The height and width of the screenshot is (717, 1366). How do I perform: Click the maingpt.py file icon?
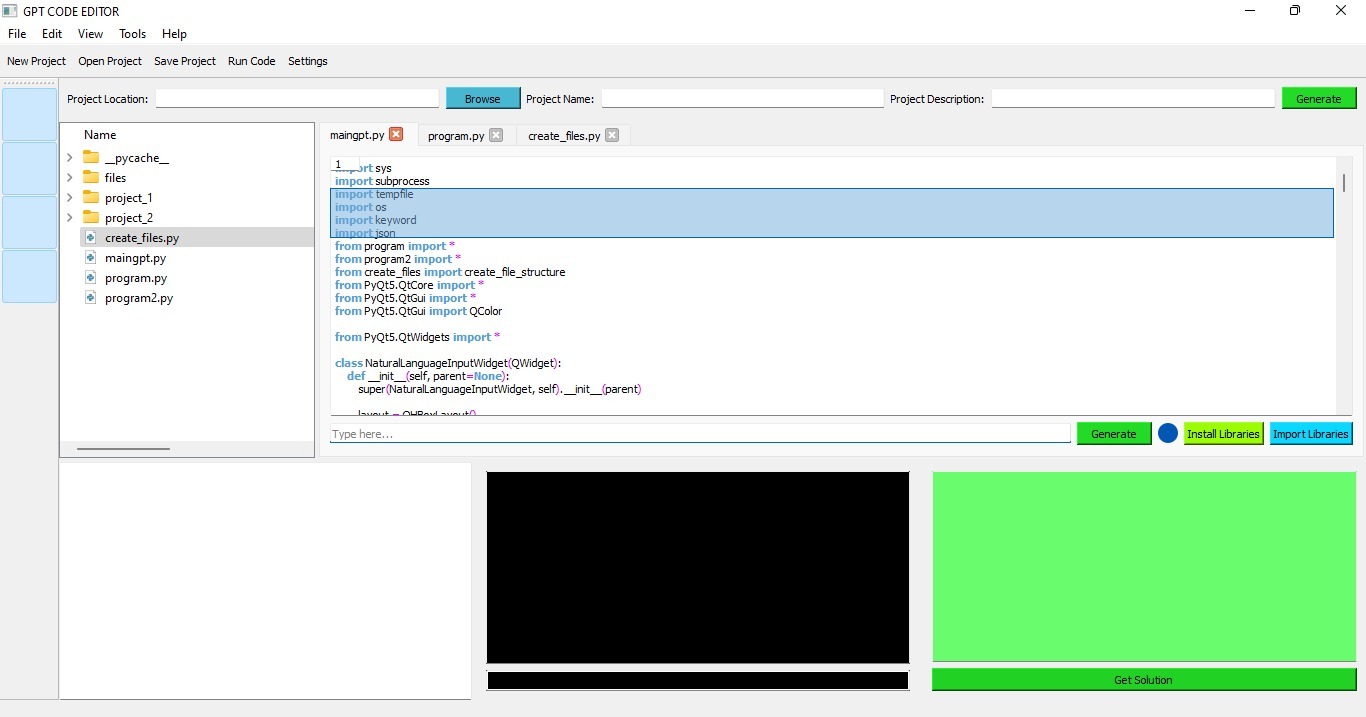click(91, 258)
